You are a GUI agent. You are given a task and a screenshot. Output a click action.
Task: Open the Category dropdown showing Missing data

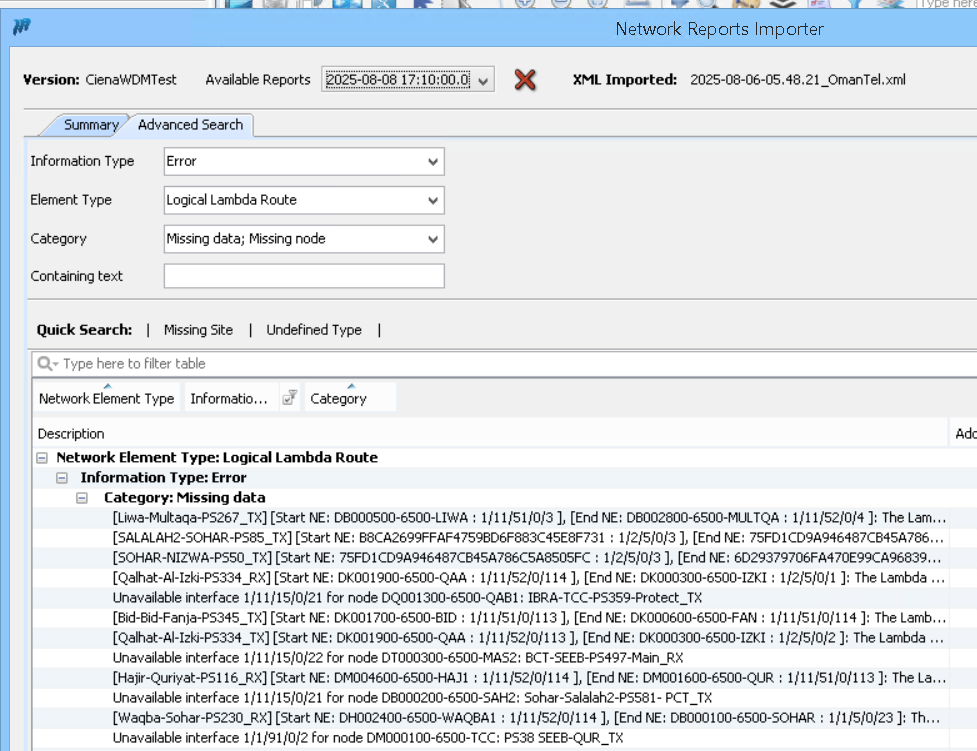pos(430,239)
